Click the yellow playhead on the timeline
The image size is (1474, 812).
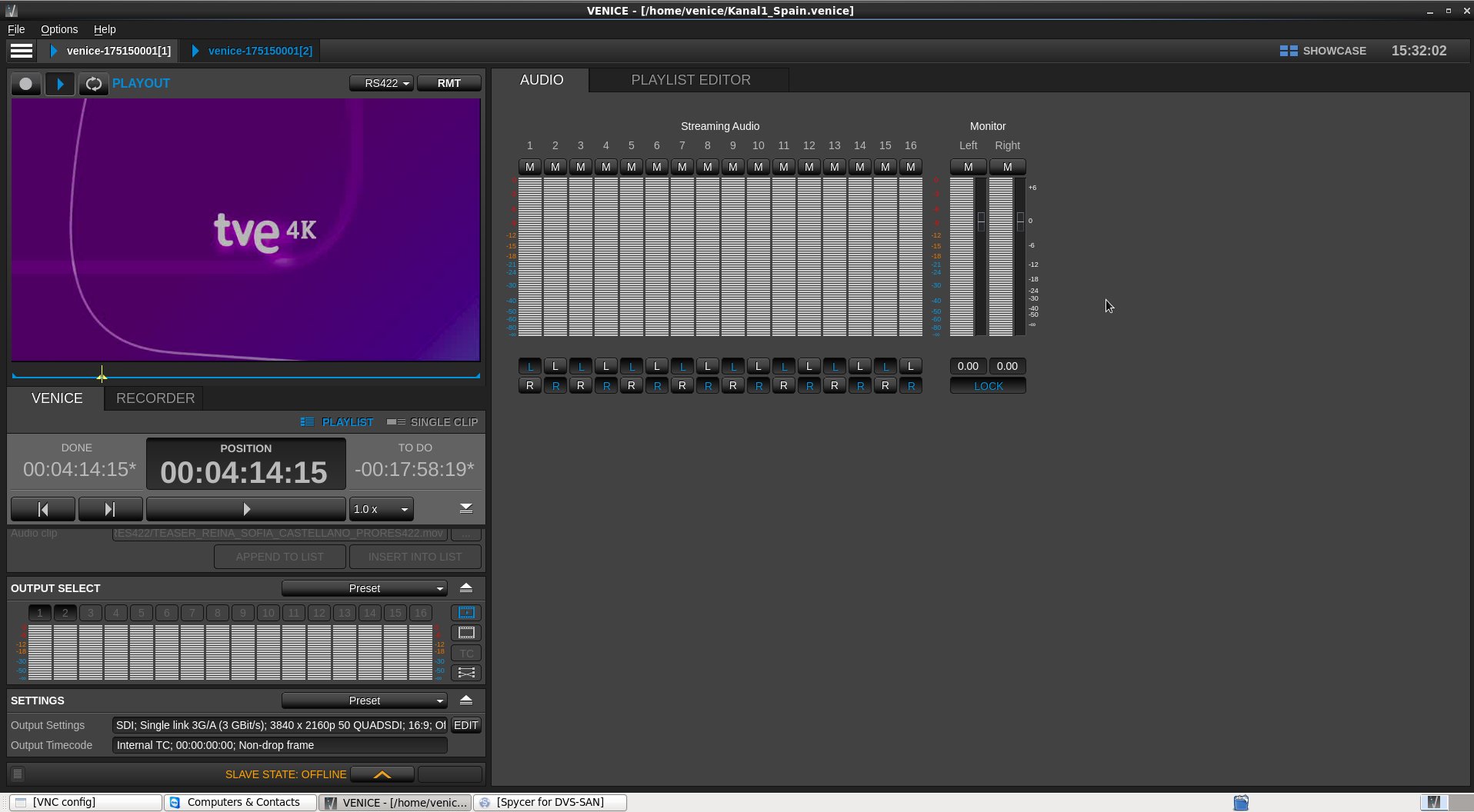[x=102, y=374]
